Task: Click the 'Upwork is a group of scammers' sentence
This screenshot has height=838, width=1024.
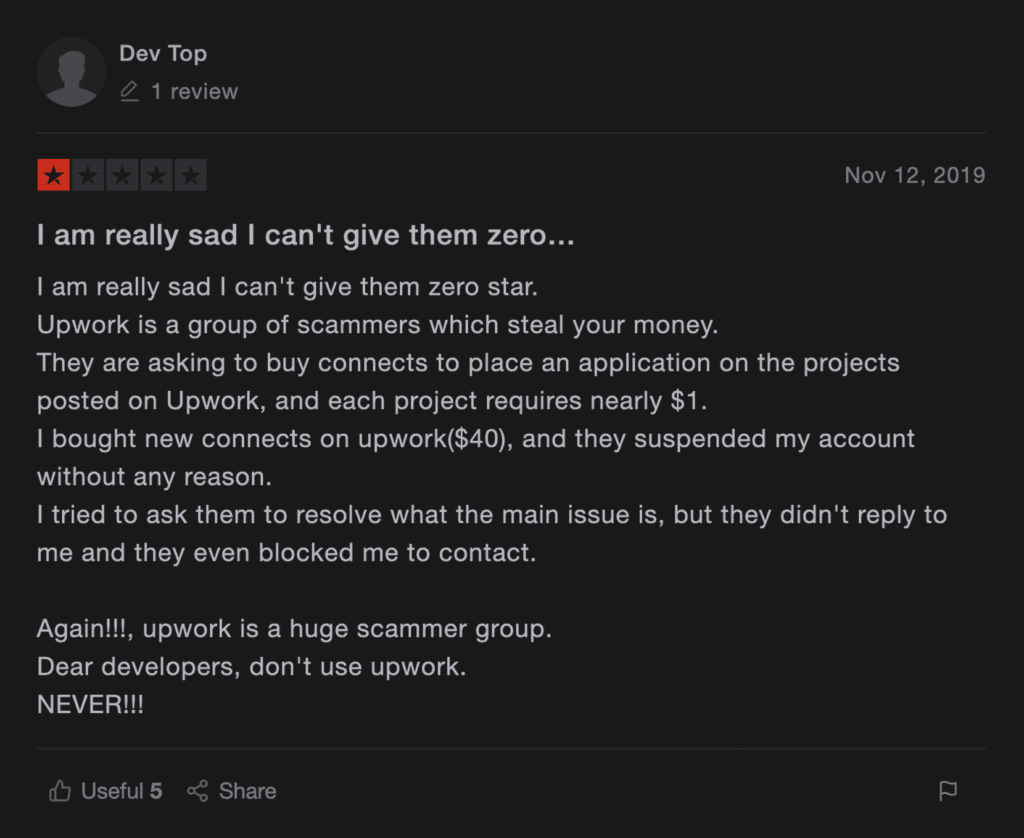Action: point(377,325)
